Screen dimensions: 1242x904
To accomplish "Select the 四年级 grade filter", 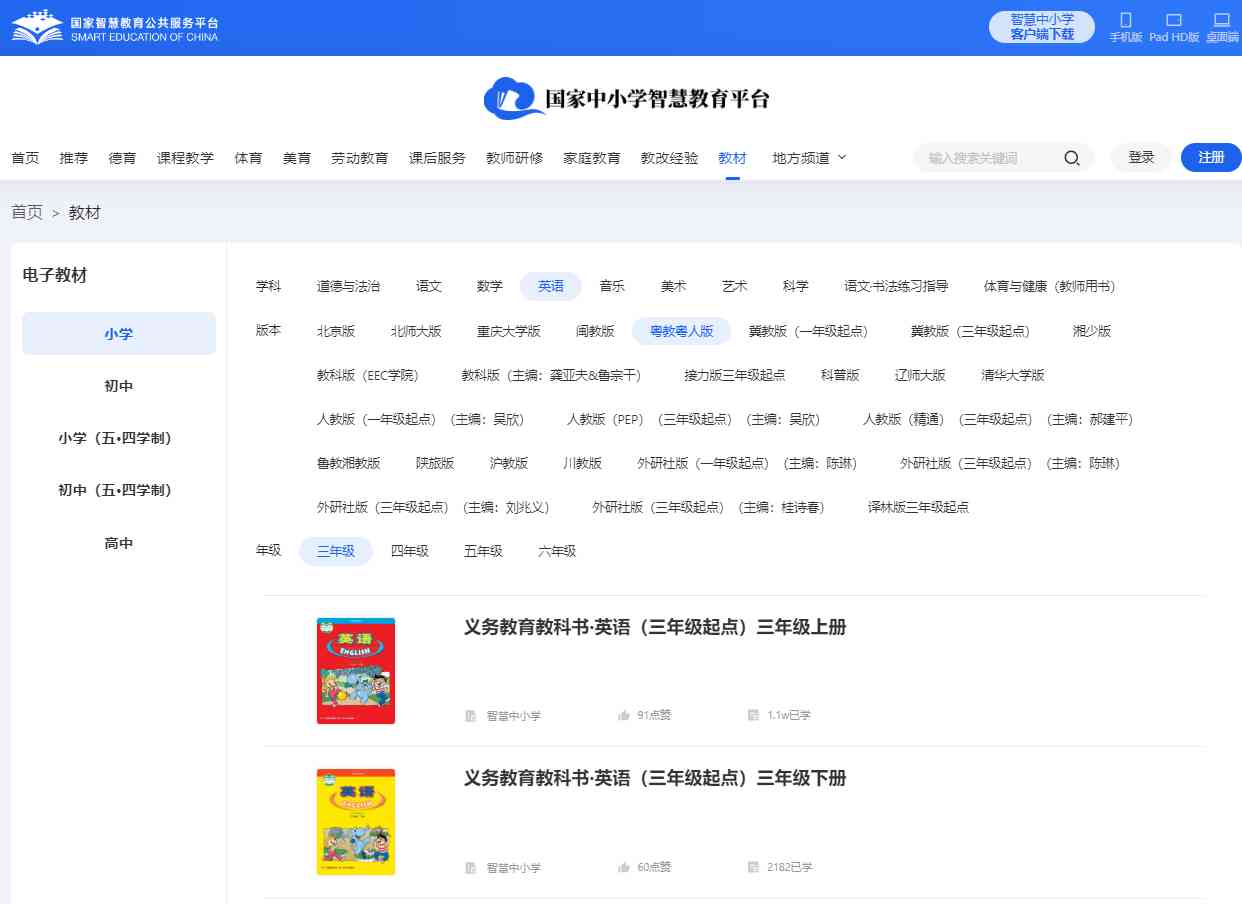I will [410, 551].
